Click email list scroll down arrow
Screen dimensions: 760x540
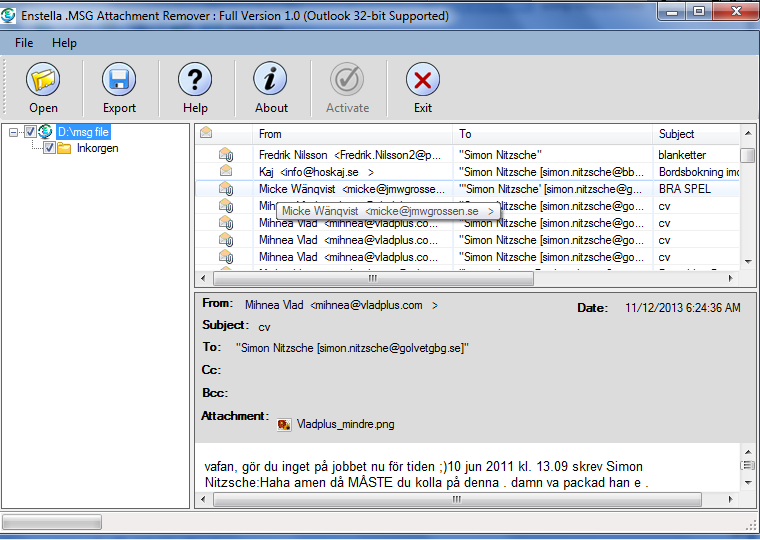tap(747, 262)
